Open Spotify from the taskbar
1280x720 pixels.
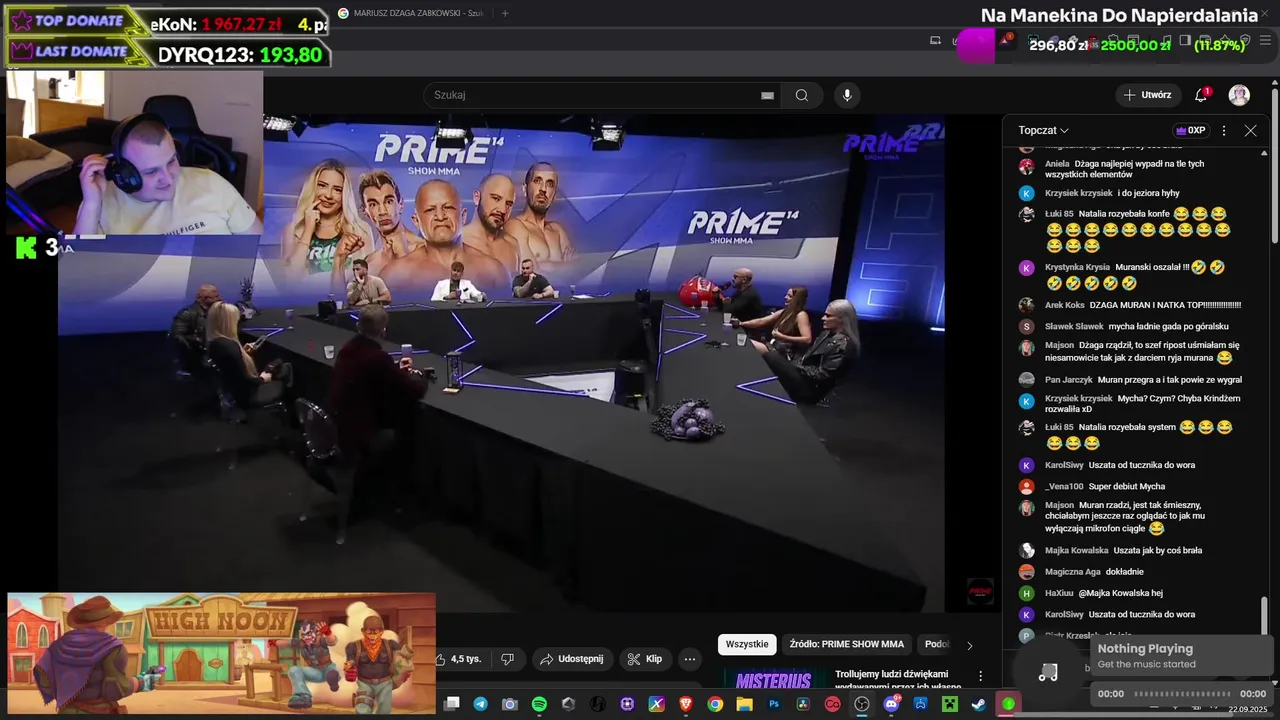[539, 704]
